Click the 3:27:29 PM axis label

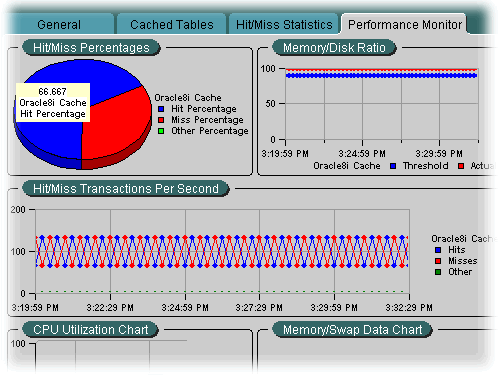click(259, 307)
